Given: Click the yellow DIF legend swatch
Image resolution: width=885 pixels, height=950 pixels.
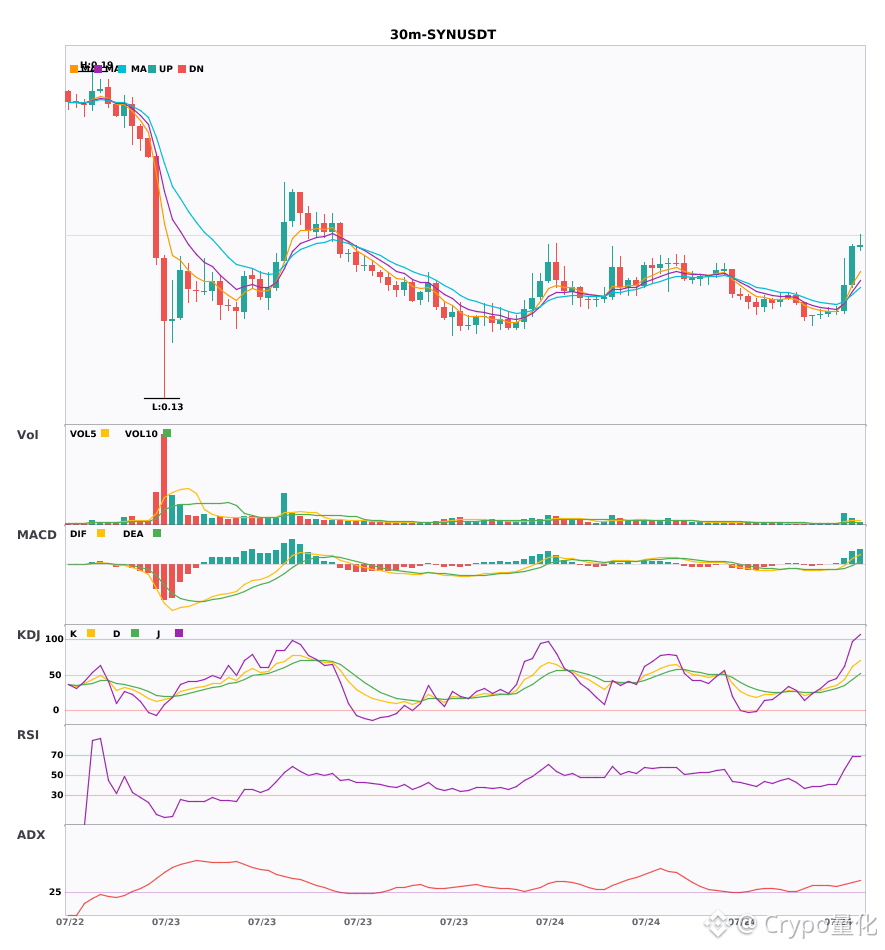Looking at the screenshot, I should (101, 533).
